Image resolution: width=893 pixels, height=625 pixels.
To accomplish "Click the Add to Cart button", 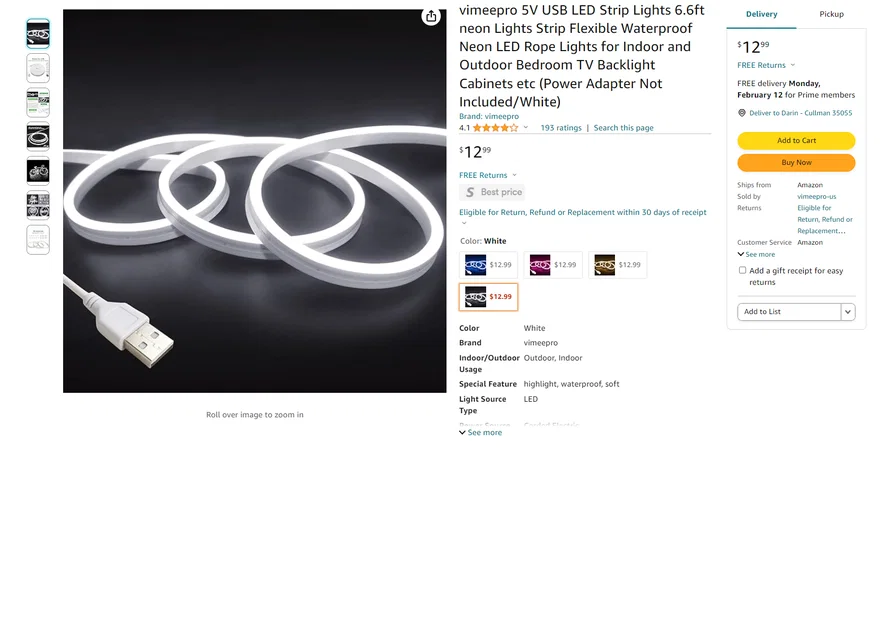I will tap(796, 140).
